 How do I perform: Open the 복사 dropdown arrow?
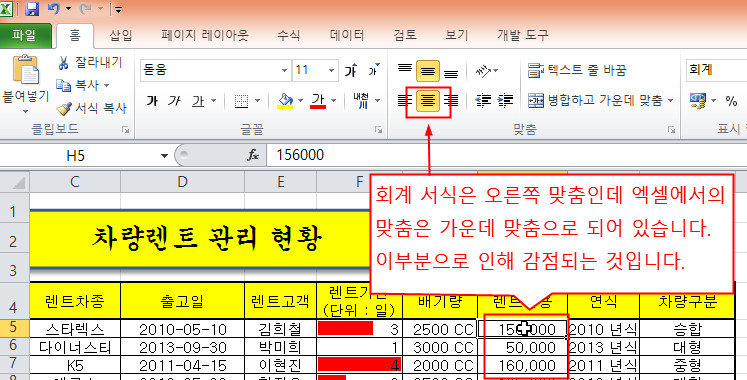(107, 86)
